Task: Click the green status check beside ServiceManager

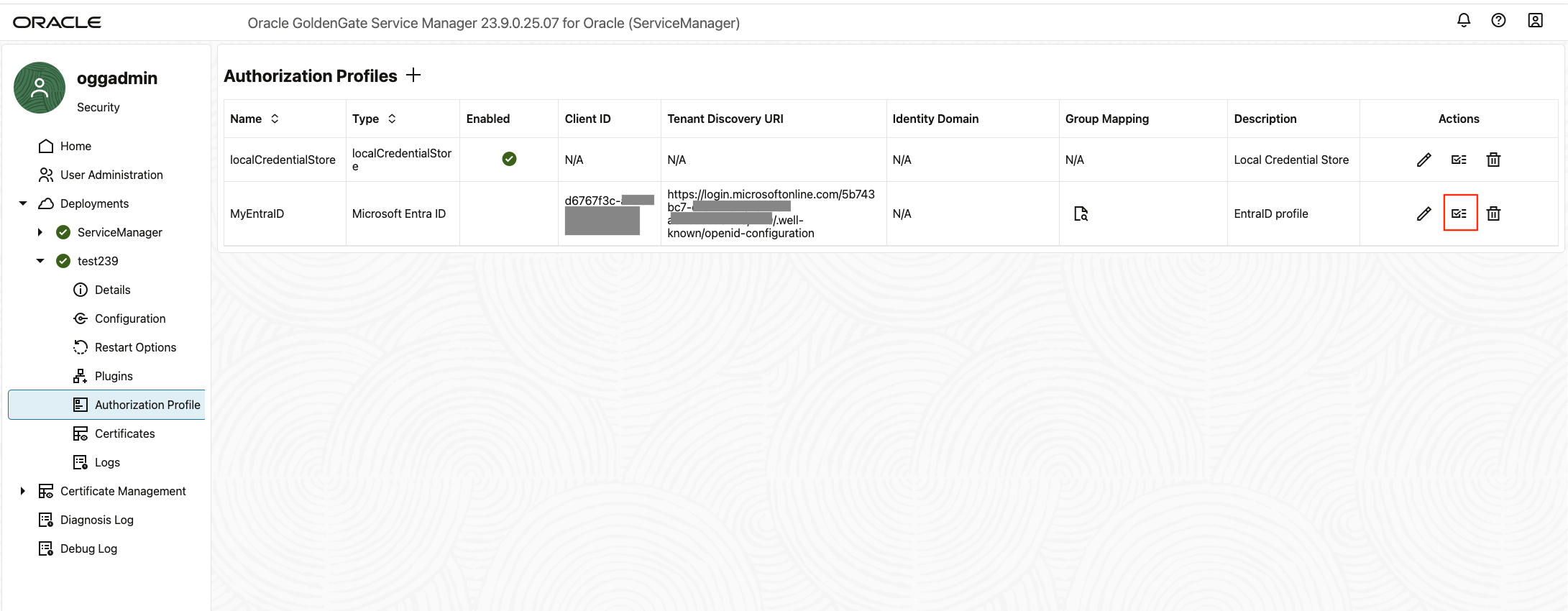Action: pos(63,232)
